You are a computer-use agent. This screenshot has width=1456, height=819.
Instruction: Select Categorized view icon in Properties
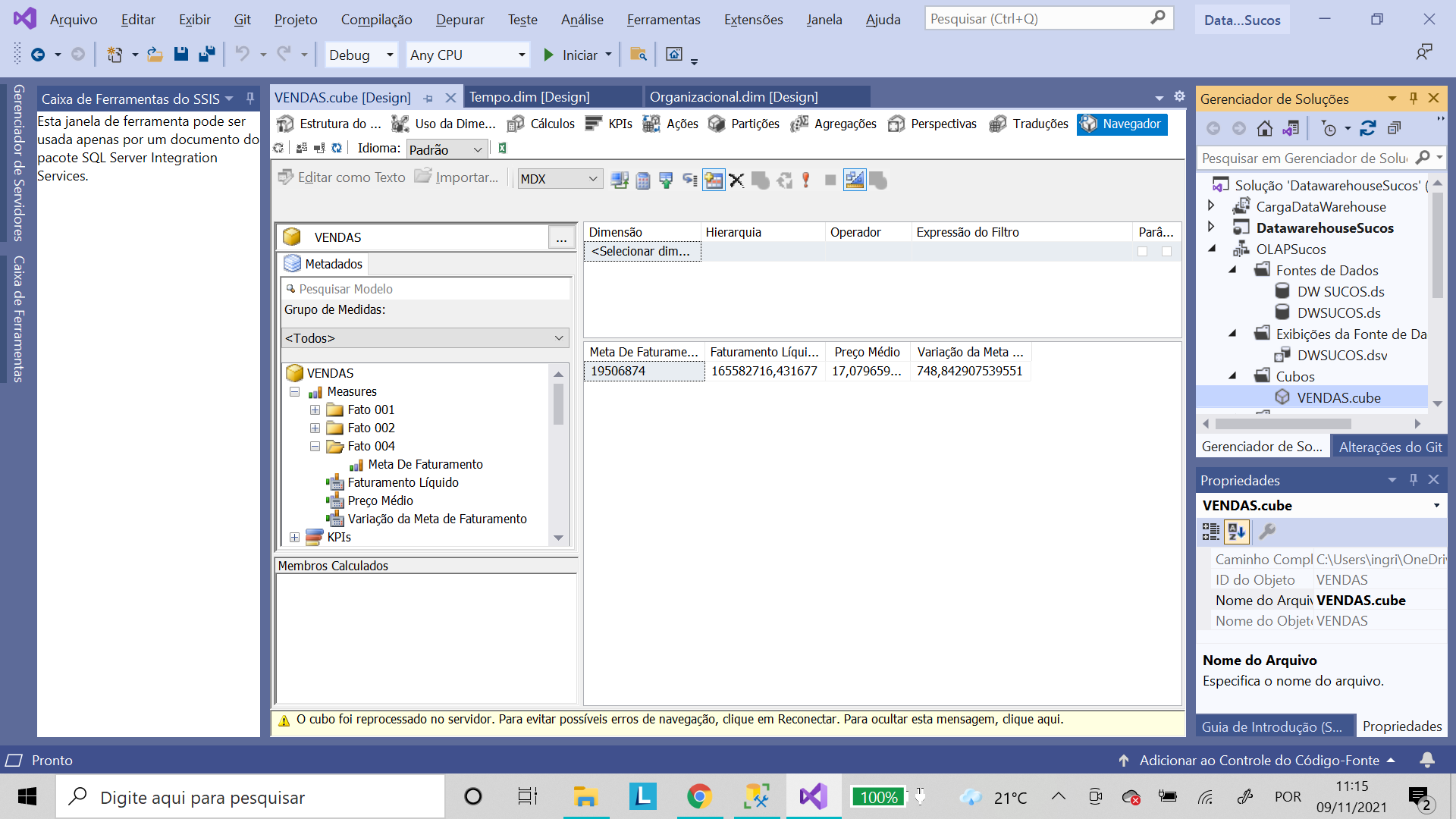pyautogui.click(x=1211, y=532)
